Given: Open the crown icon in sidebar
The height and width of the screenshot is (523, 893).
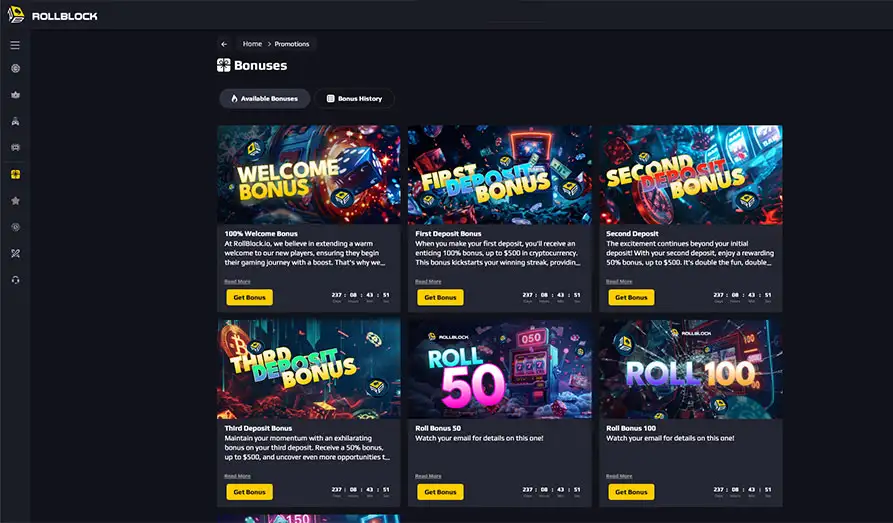Looking at the screenshot, I should coord(15,95).
